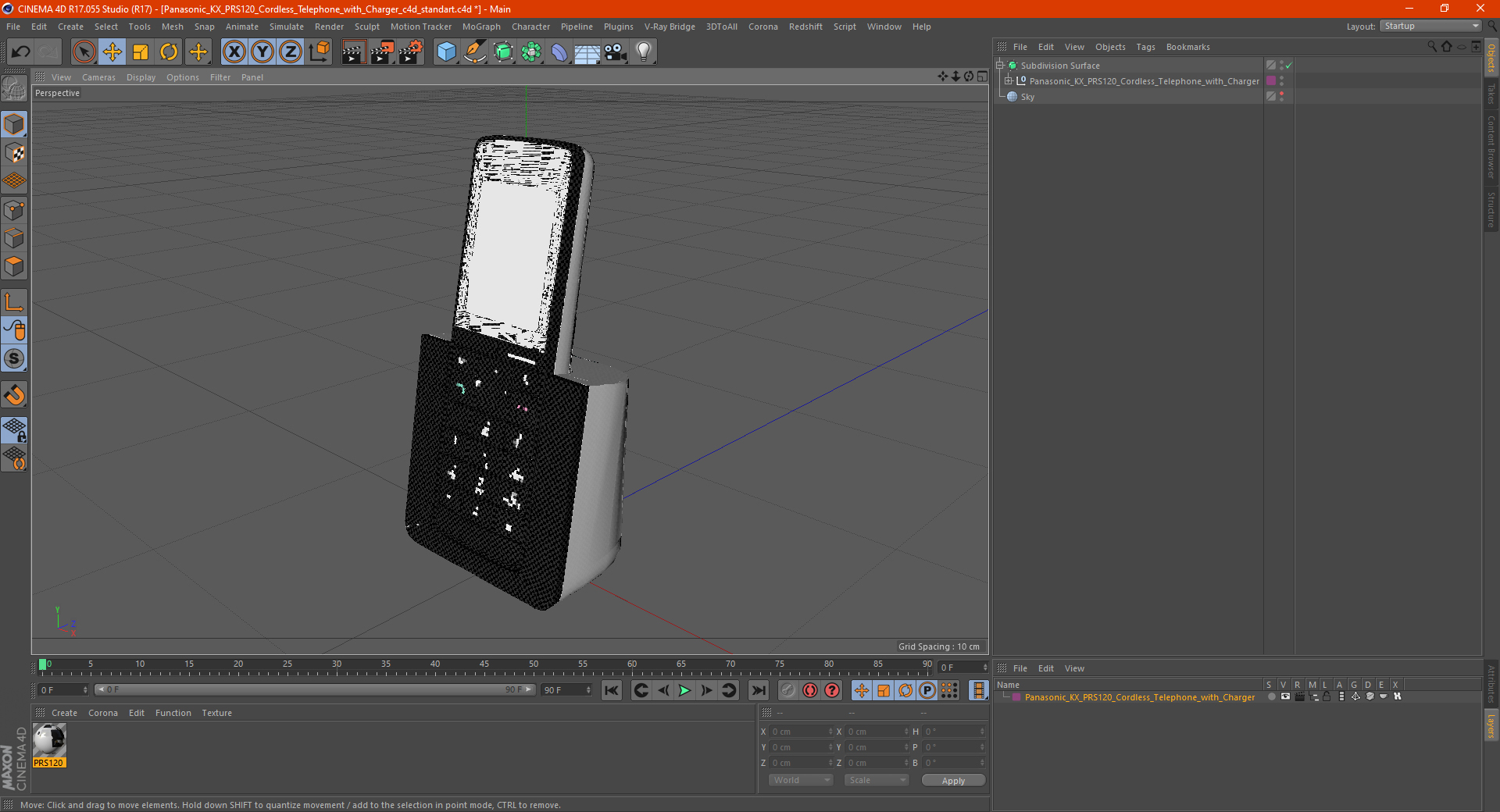The image size is (1500, 812).
Task: Toggle X axis lock
Action: tap(234, 52)
